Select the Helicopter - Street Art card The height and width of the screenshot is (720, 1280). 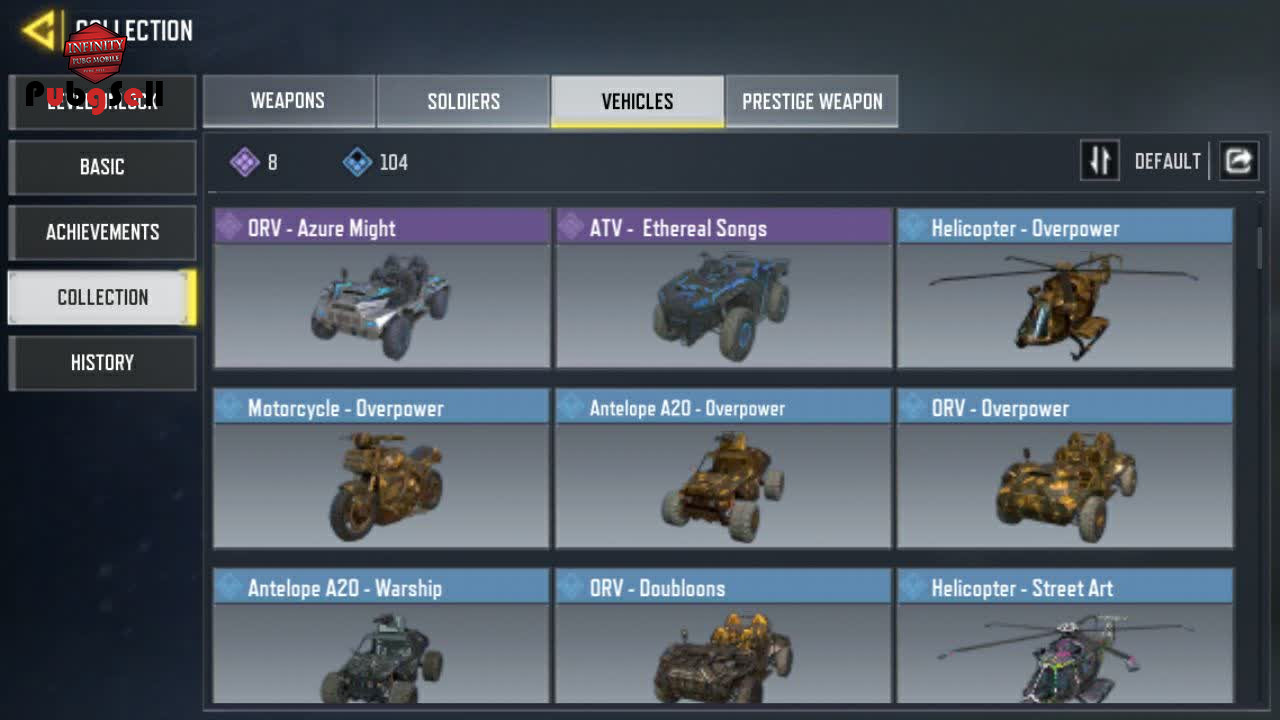[x=1065, y=636]
